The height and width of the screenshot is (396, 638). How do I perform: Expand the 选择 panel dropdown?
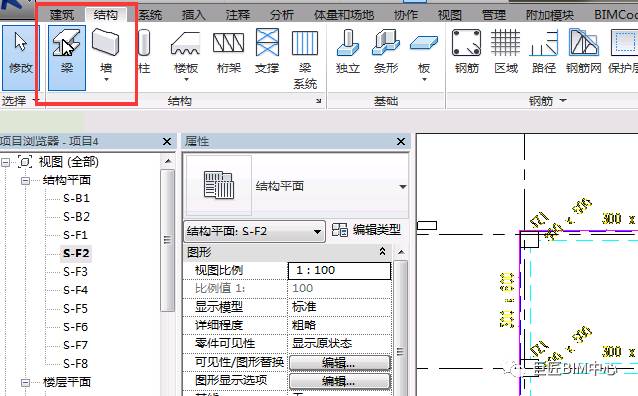35,100
